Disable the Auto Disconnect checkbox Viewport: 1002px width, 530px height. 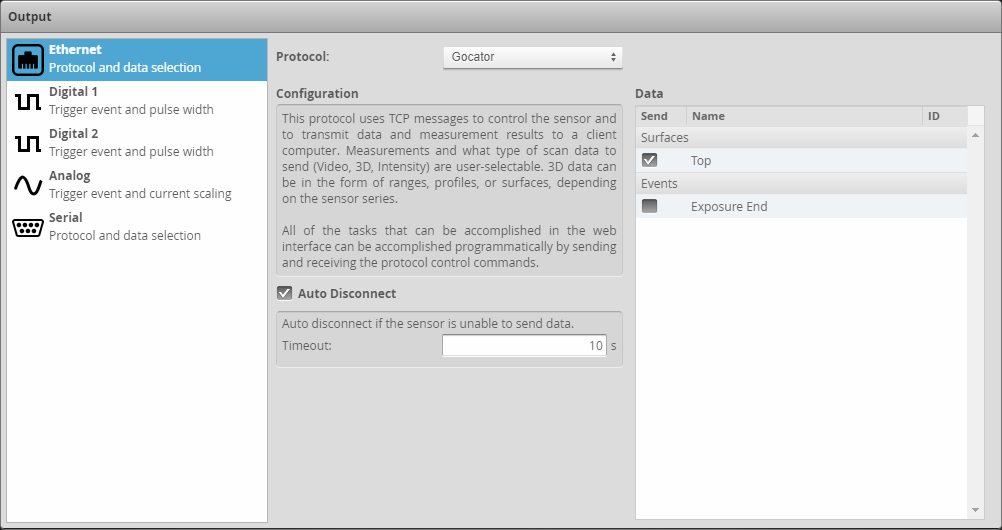click(x=285, y=294)
